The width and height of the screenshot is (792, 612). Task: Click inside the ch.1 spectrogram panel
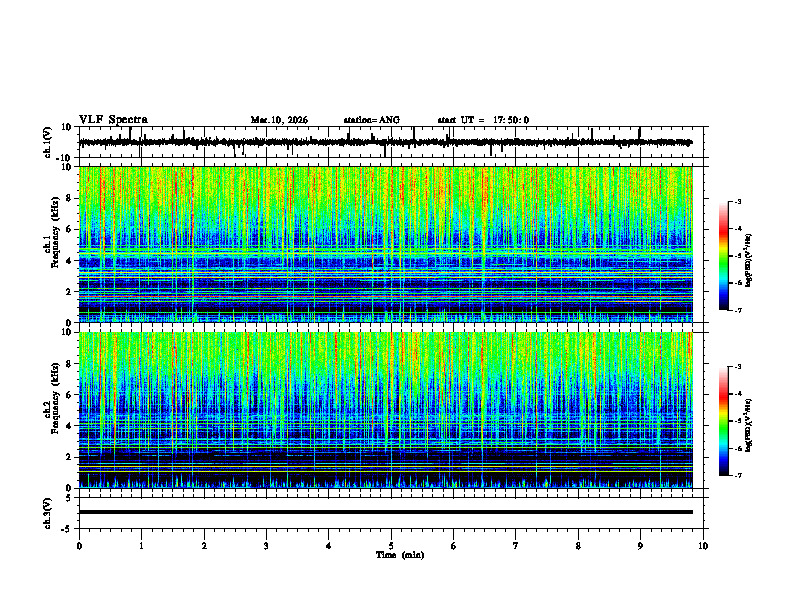point(386,244)
